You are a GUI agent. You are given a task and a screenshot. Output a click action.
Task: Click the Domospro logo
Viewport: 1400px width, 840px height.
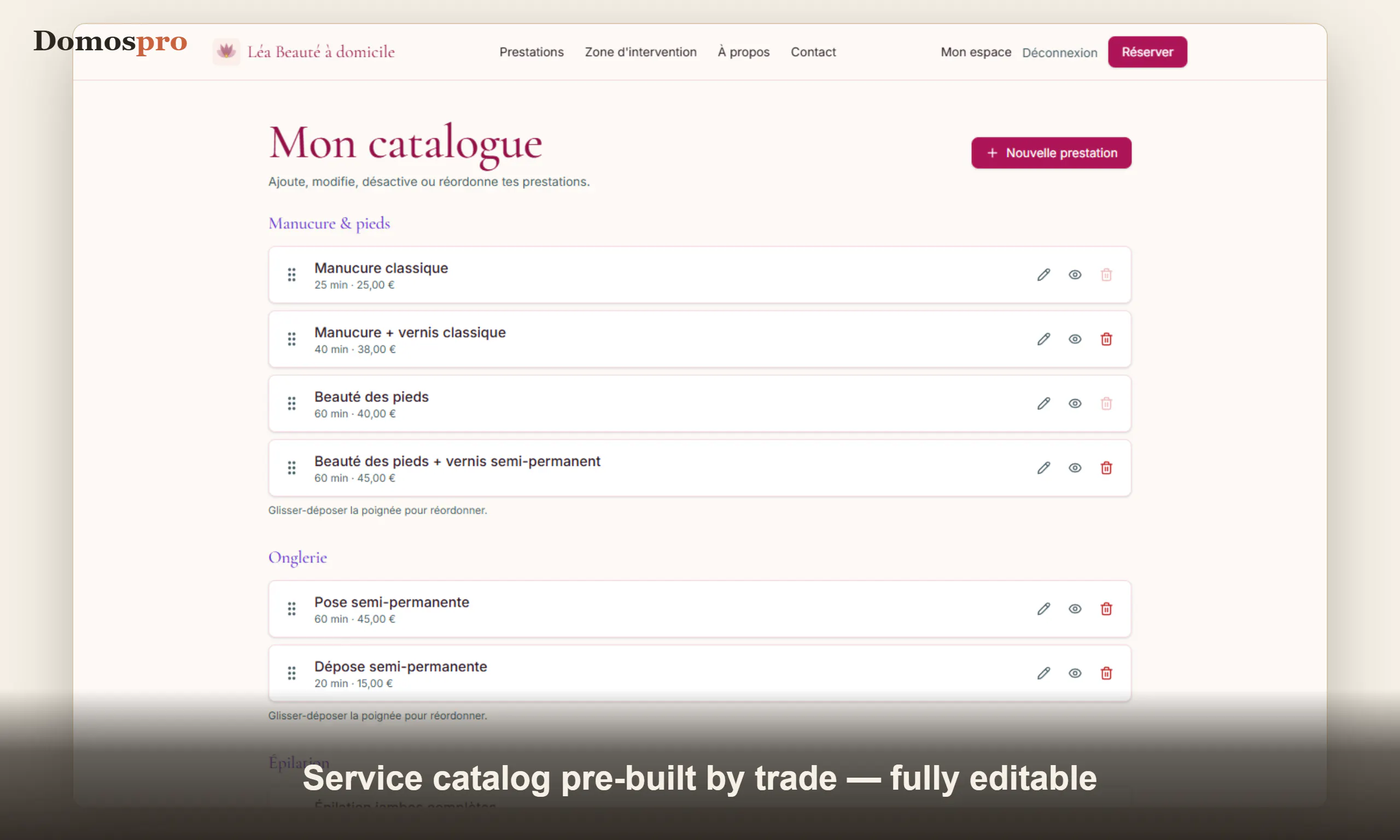(110, 42)
